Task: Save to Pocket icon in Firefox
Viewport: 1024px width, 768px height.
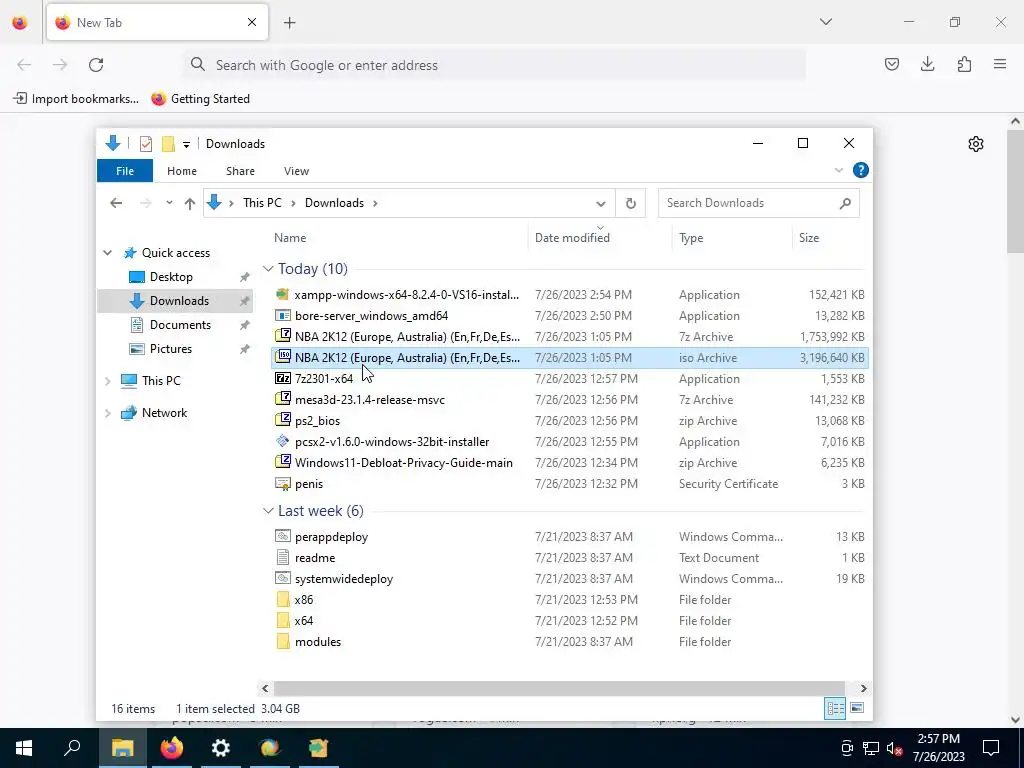Action: [x=891, y=64]
